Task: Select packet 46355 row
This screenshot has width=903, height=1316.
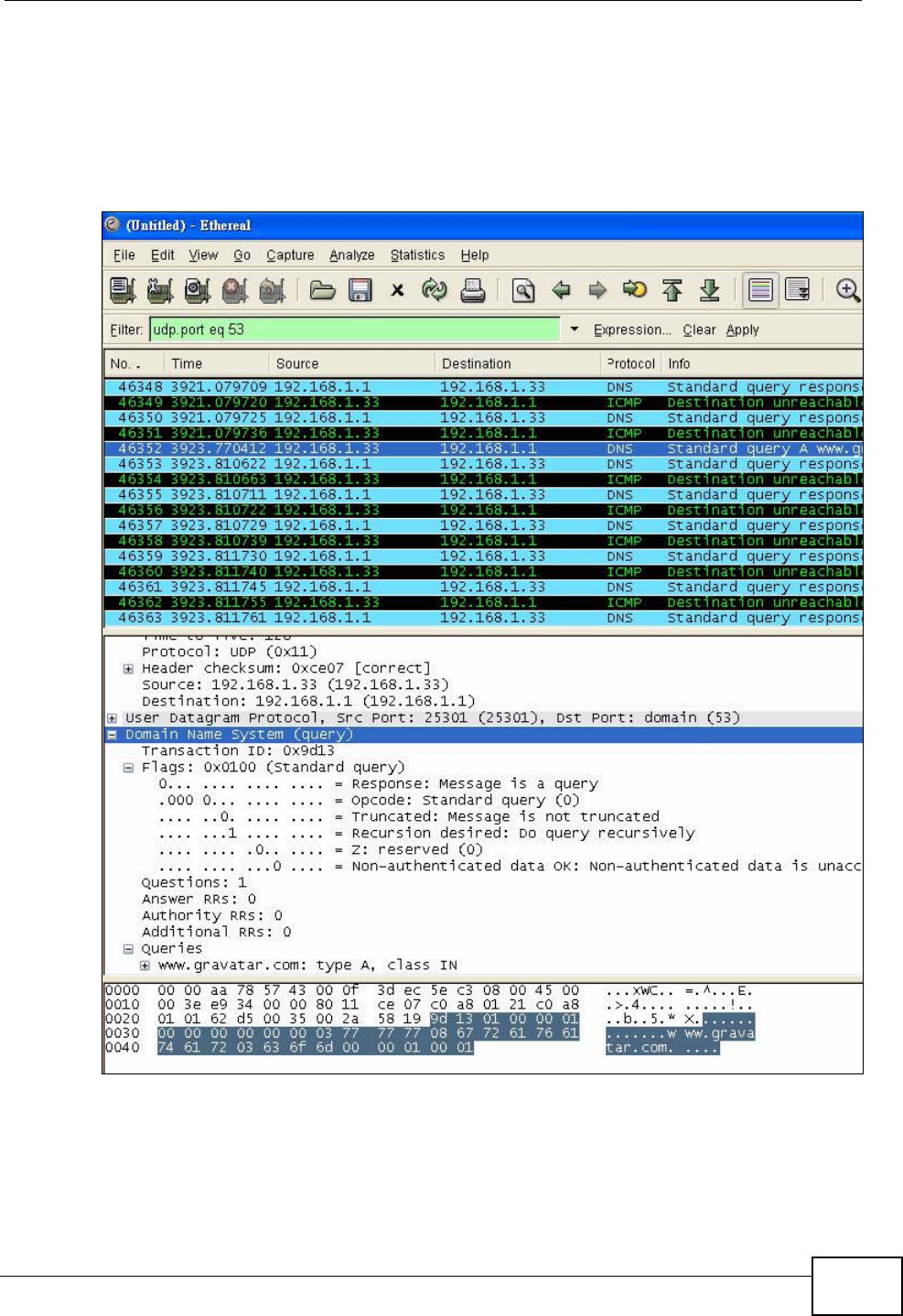Action: pos(483,495)
